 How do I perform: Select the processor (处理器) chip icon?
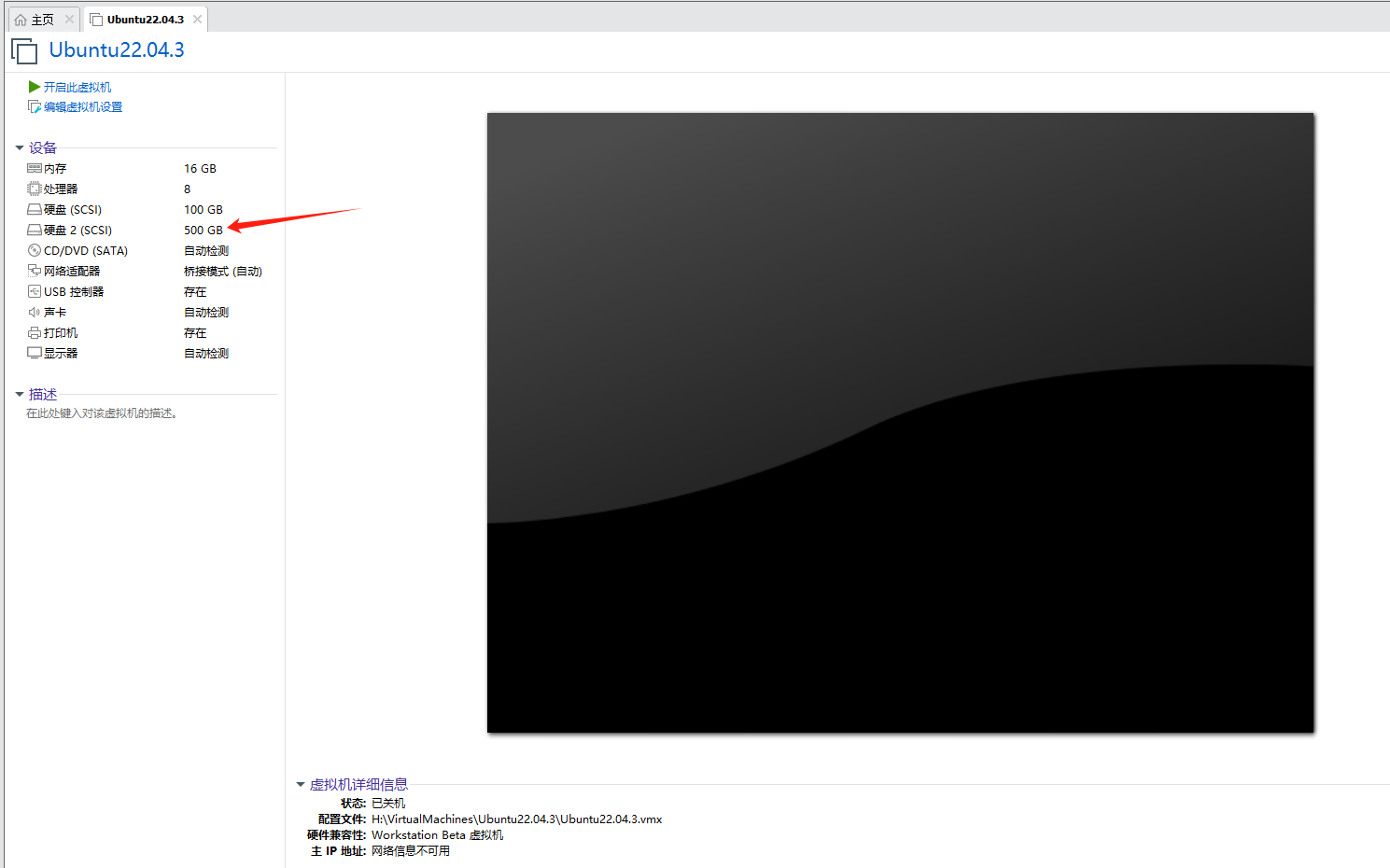[x=35, y=189]
